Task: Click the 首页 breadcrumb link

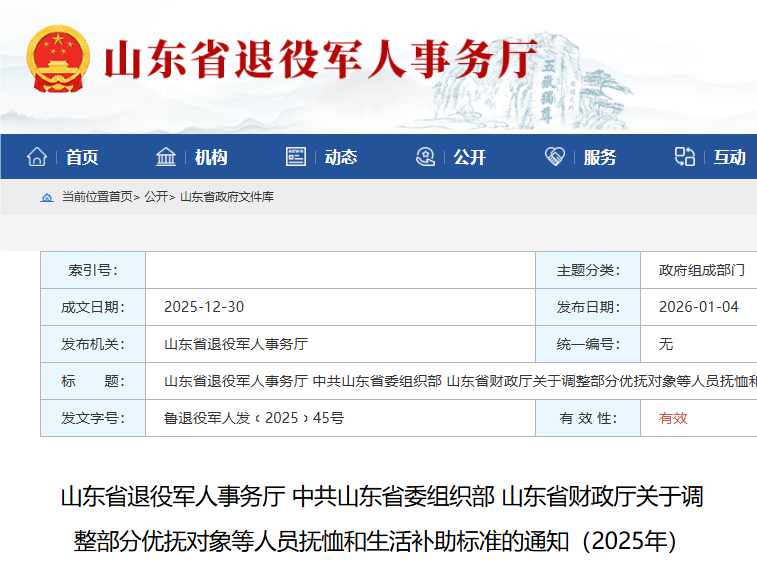Action: (x=121, y=197)
